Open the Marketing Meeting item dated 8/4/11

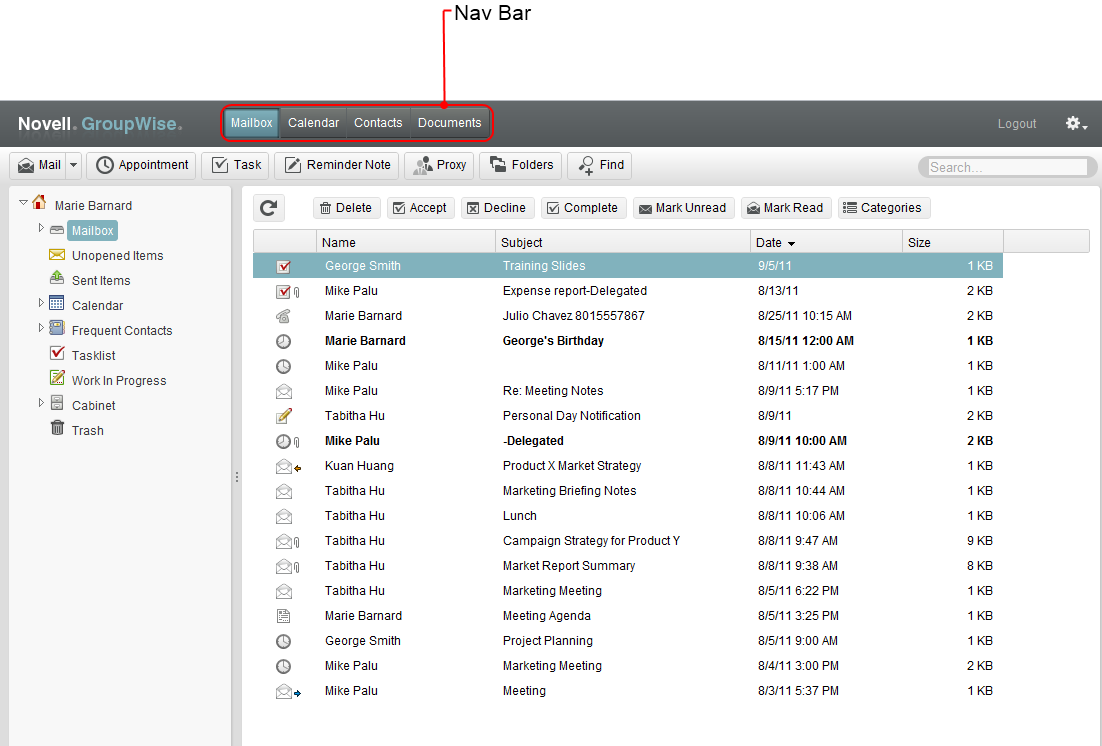point(628,666)
